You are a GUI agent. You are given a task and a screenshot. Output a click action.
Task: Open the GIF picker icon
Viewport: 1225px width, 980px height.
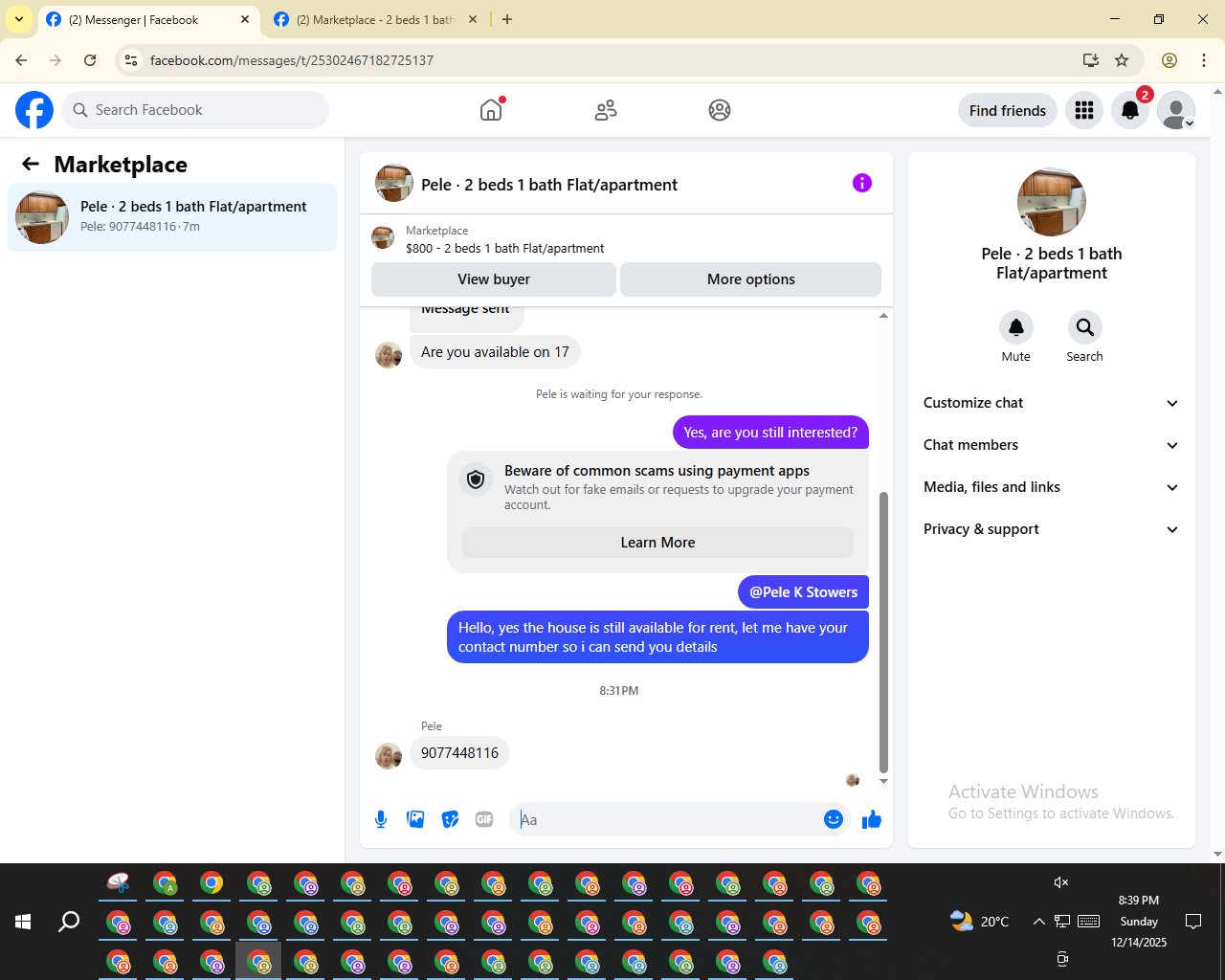(484, 819)
